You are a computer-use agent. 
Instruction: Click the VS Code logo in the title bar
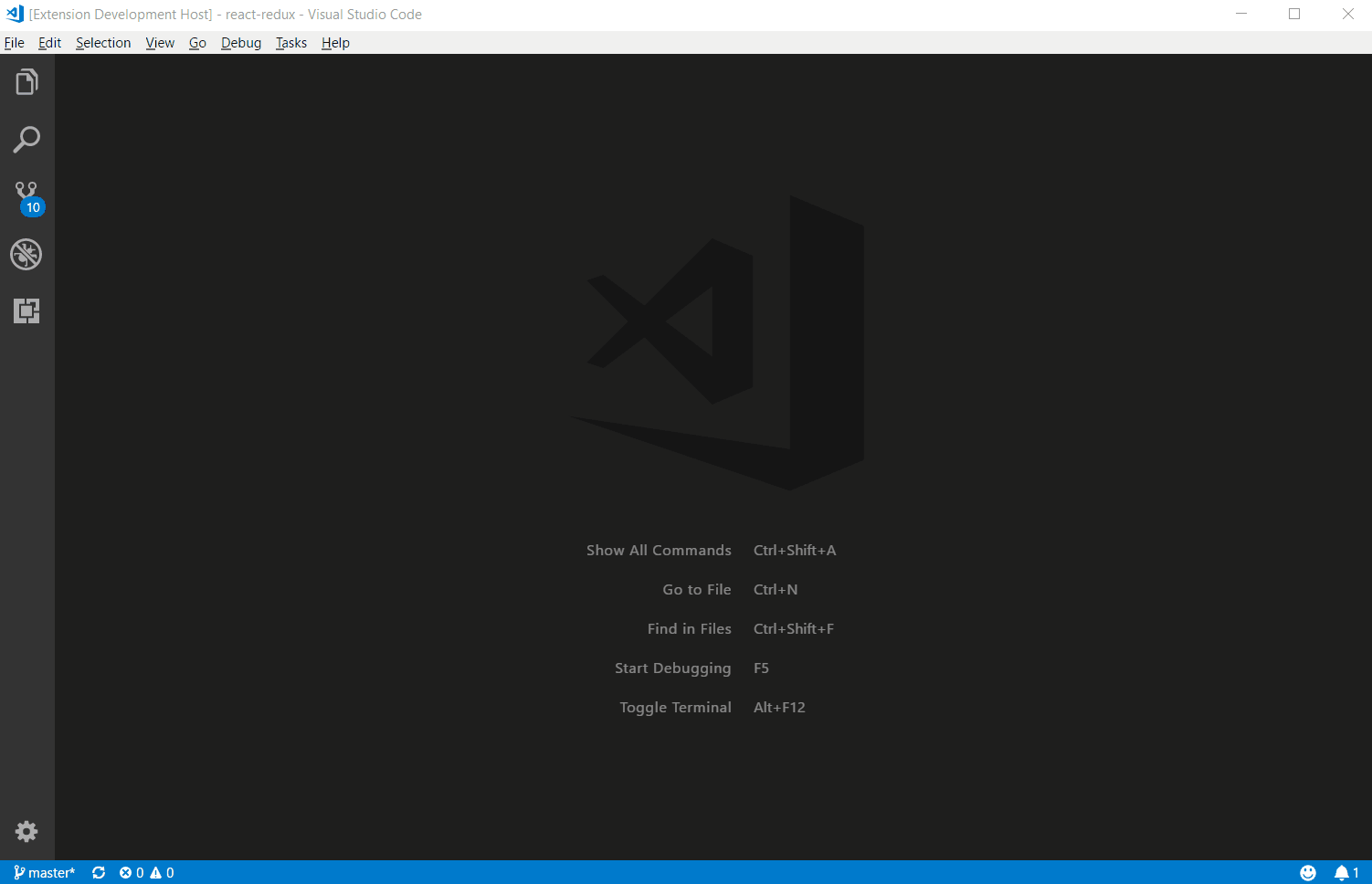13,14
